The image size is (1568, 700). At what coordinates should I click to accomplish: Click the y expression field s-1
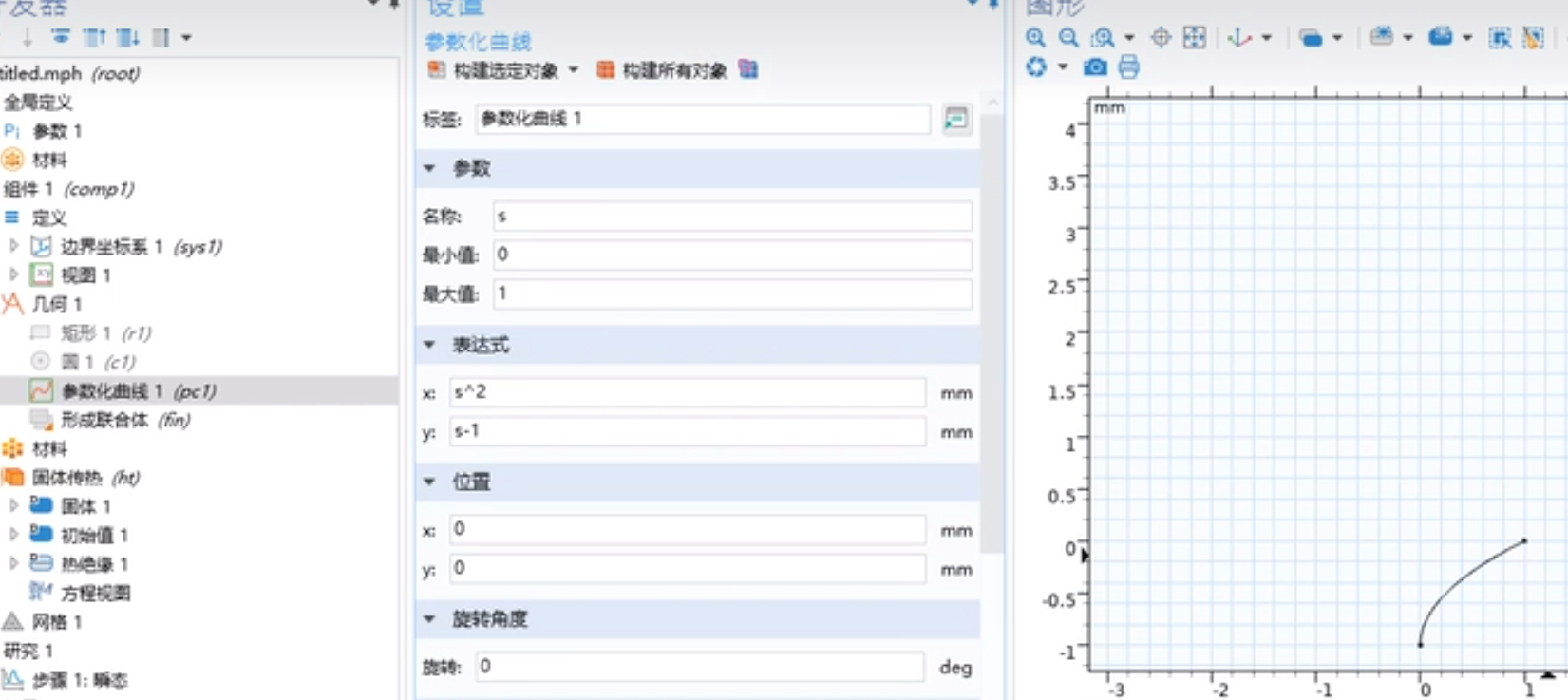pos(687,431)
